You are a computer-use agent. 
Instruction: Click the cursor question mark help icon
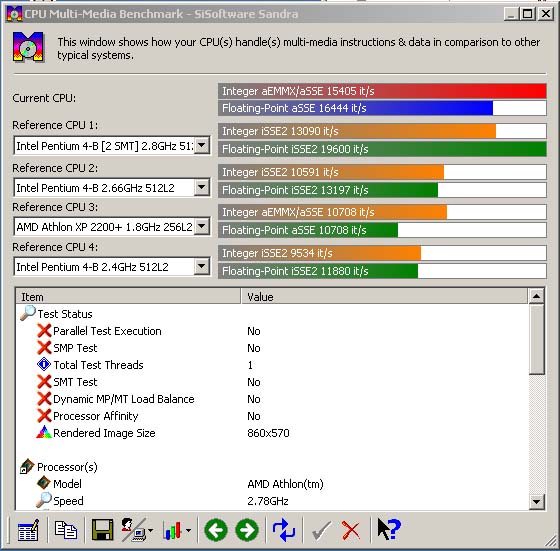click(x=389, y=530)
